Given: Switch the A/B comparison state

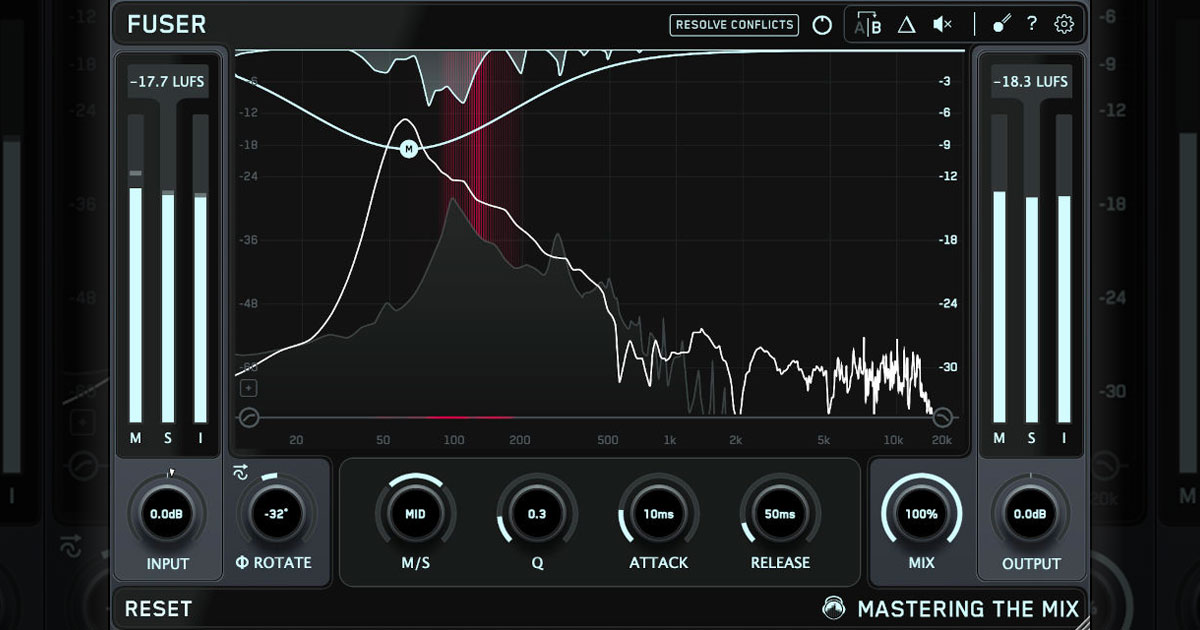Looking at the screenshot, I should 868,25.
